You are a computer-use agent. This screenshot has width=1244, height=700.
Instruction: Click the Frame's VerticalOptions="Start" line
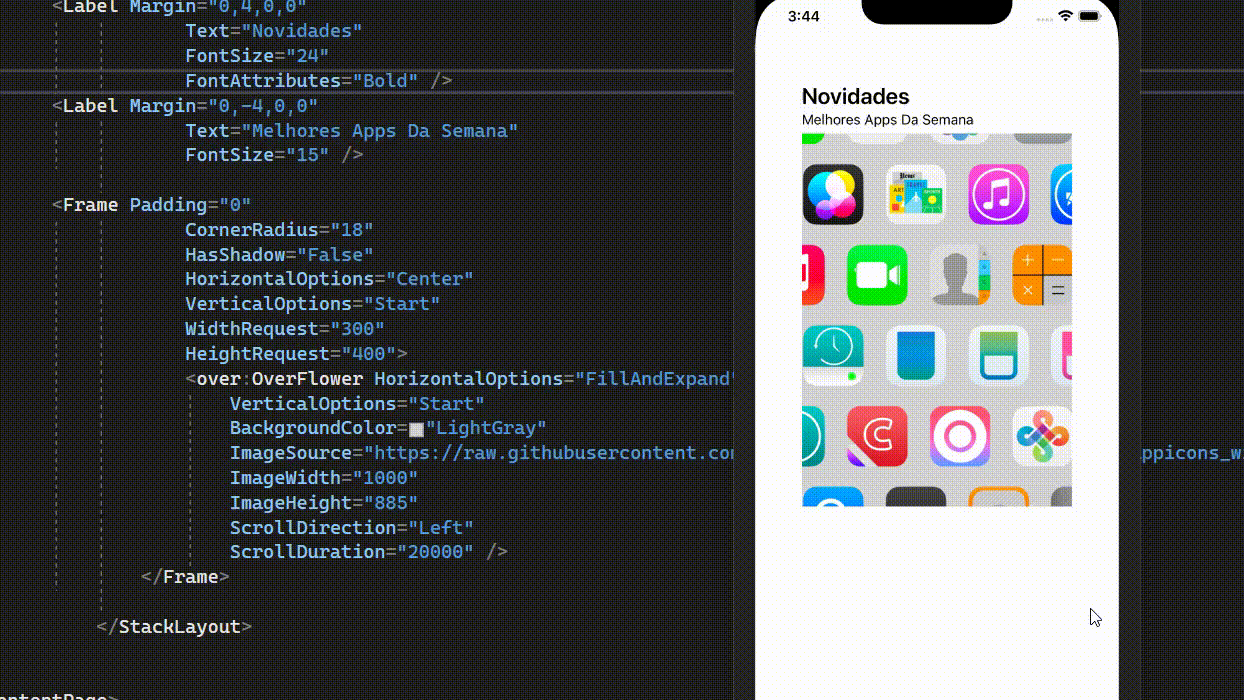(313, 303)
